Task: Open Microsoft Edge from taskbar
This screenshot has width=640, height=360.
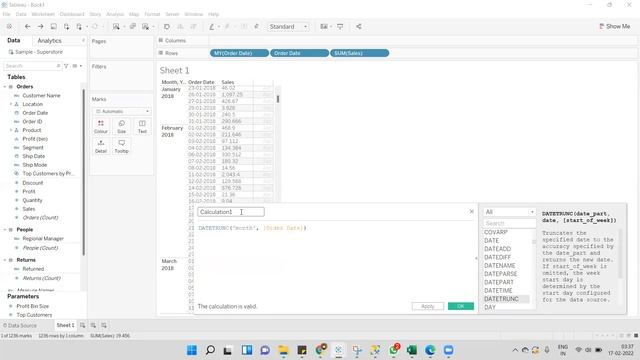Action: click(430, 350)
